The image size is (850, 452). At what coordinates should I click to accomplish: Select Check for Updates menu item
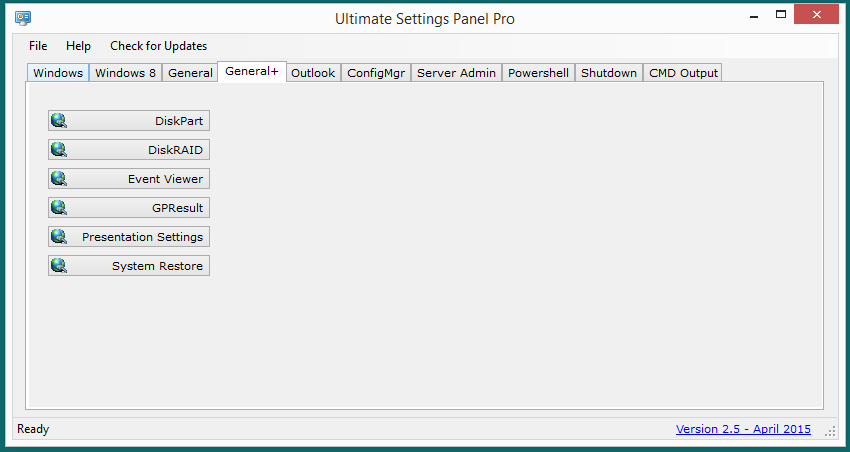158,46
